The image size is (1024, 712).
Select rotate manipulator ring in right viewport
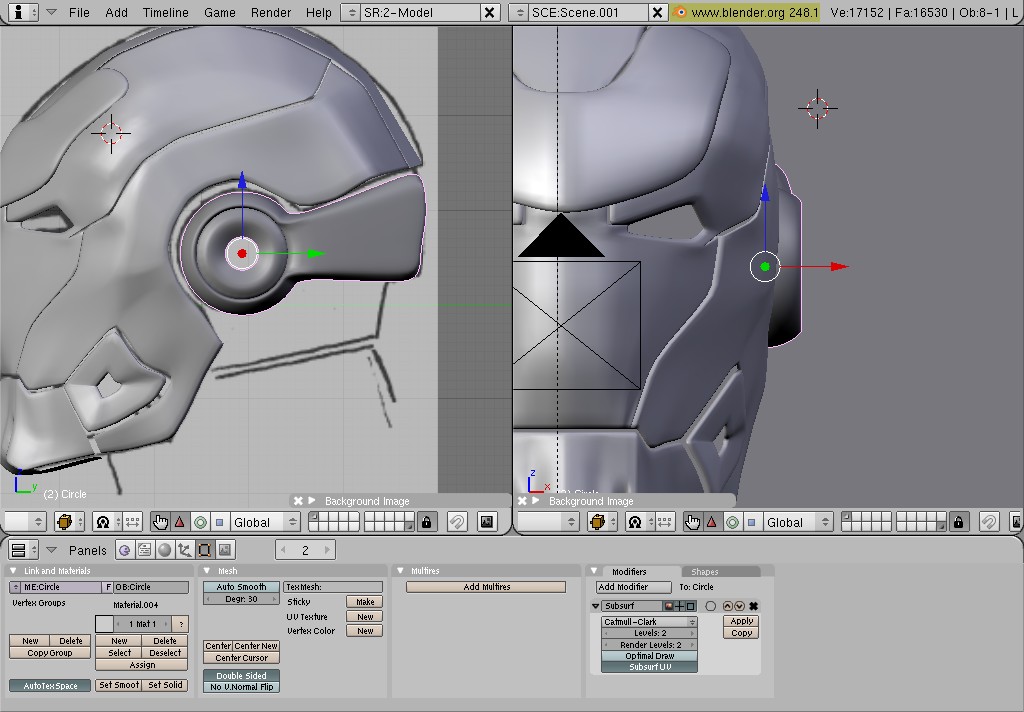click(x=733, y=522)
